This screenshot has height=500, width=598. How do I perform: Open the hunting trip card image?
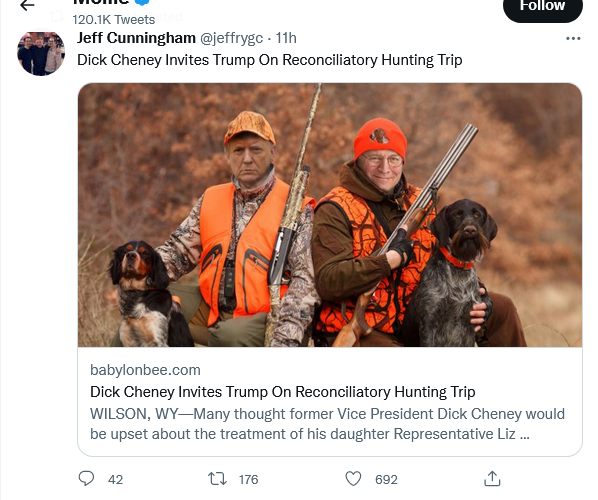tap(330, 215)
